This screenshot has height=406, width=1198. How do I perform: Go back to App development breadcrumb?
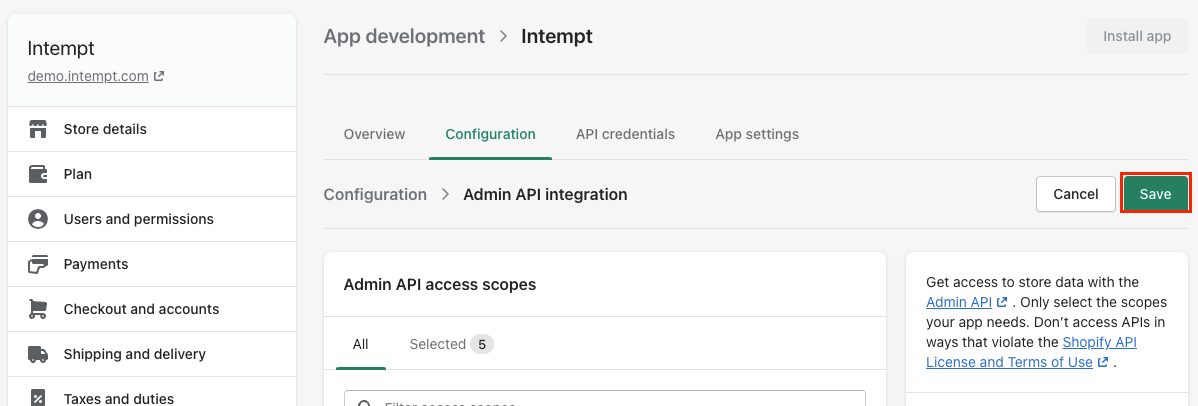(x=404, y=36)
